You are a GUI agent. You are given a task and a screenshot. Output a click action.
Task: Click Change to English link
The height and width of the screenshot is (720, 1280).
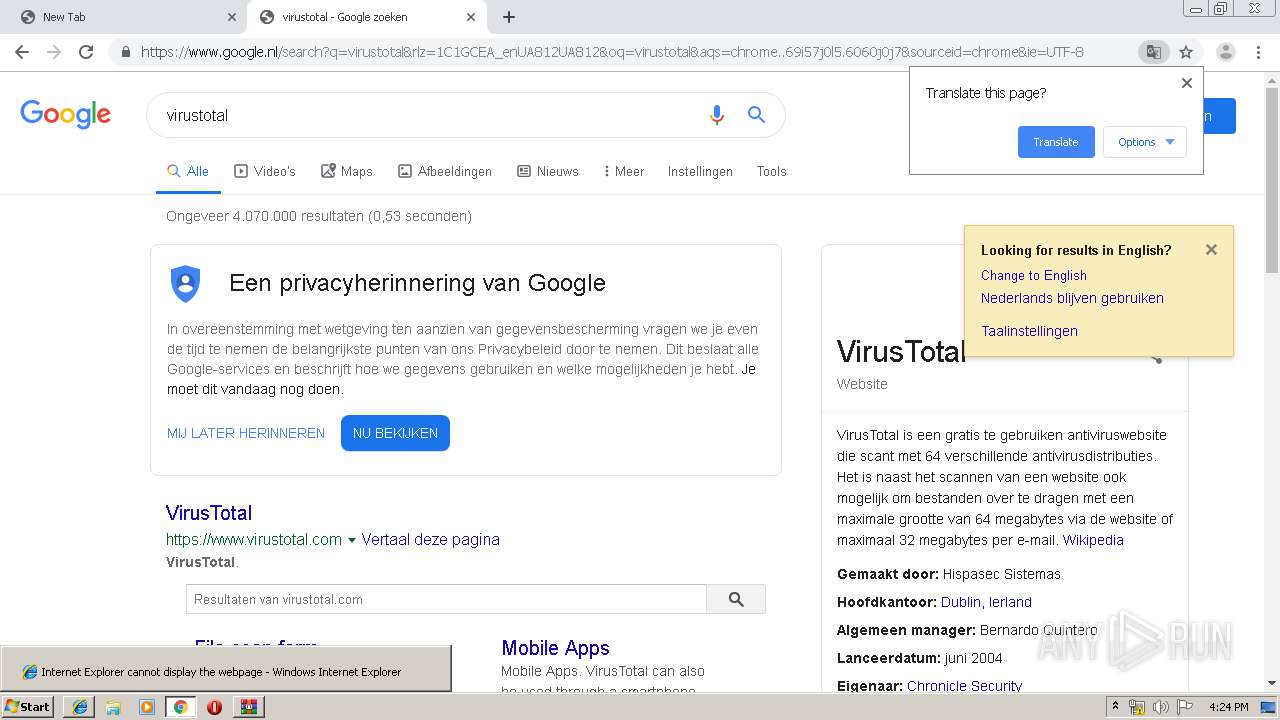point(1033,275)
